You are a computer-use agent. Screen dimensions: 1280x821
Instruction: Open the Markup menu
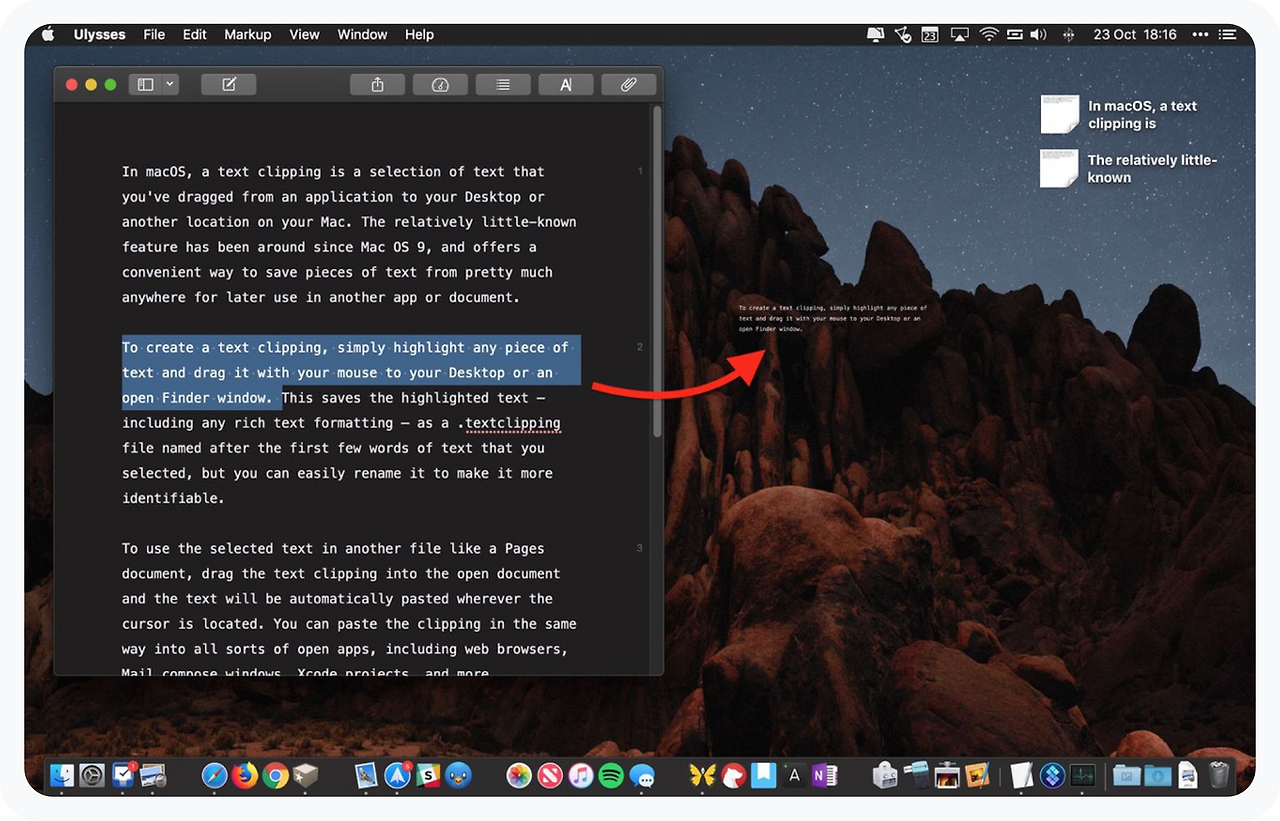[248, 34]
